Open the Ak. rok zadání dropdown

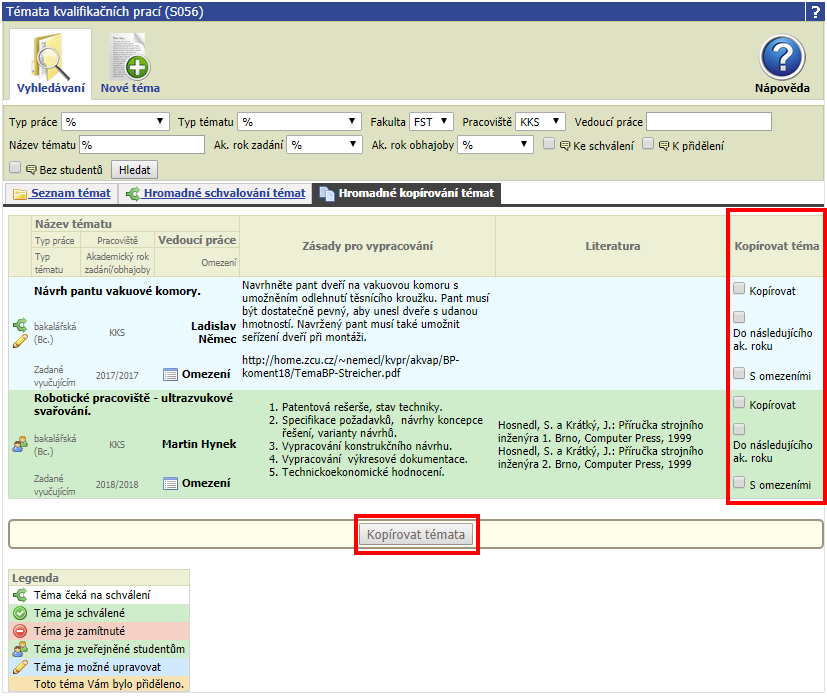click(324, 145)
